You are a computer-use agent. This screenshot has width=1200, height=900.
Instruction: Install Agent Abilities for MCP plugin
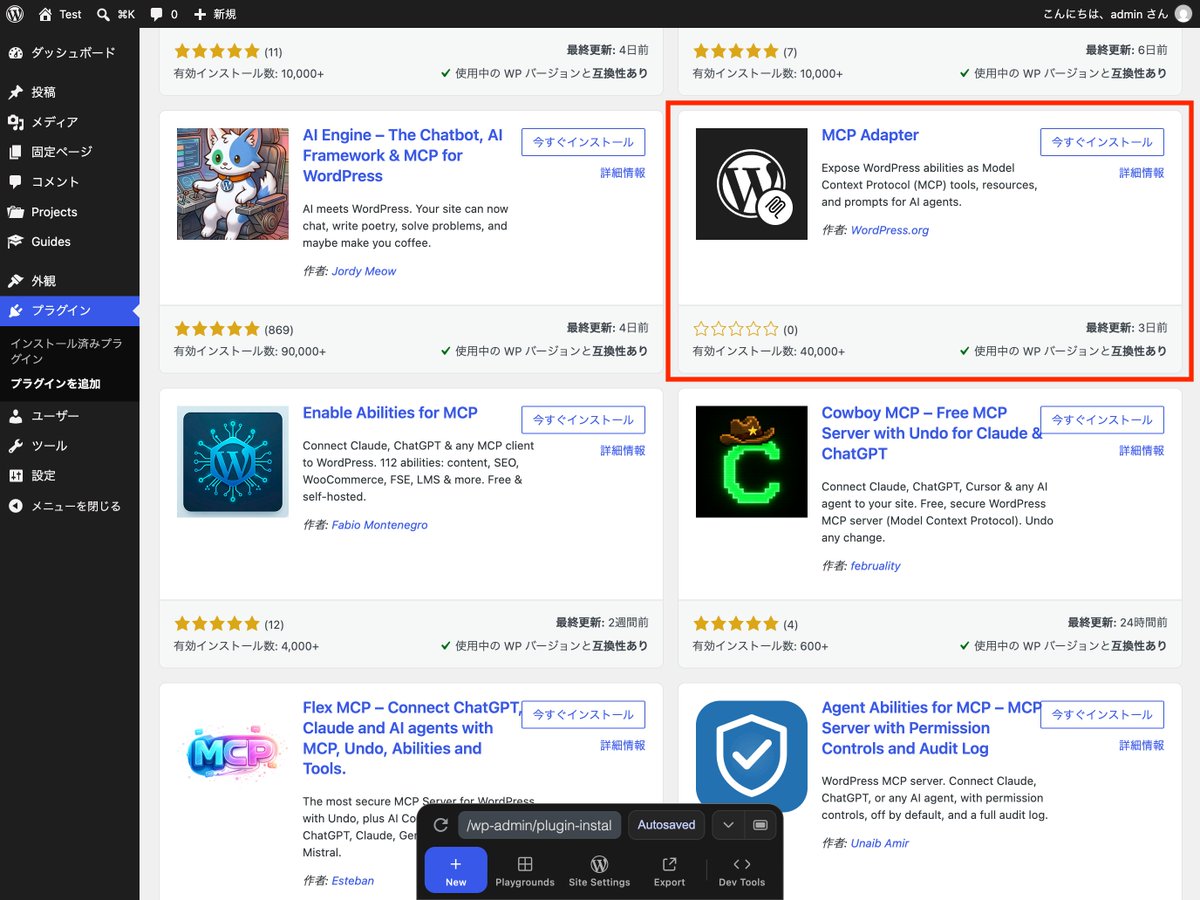(x=1102, y=715)
